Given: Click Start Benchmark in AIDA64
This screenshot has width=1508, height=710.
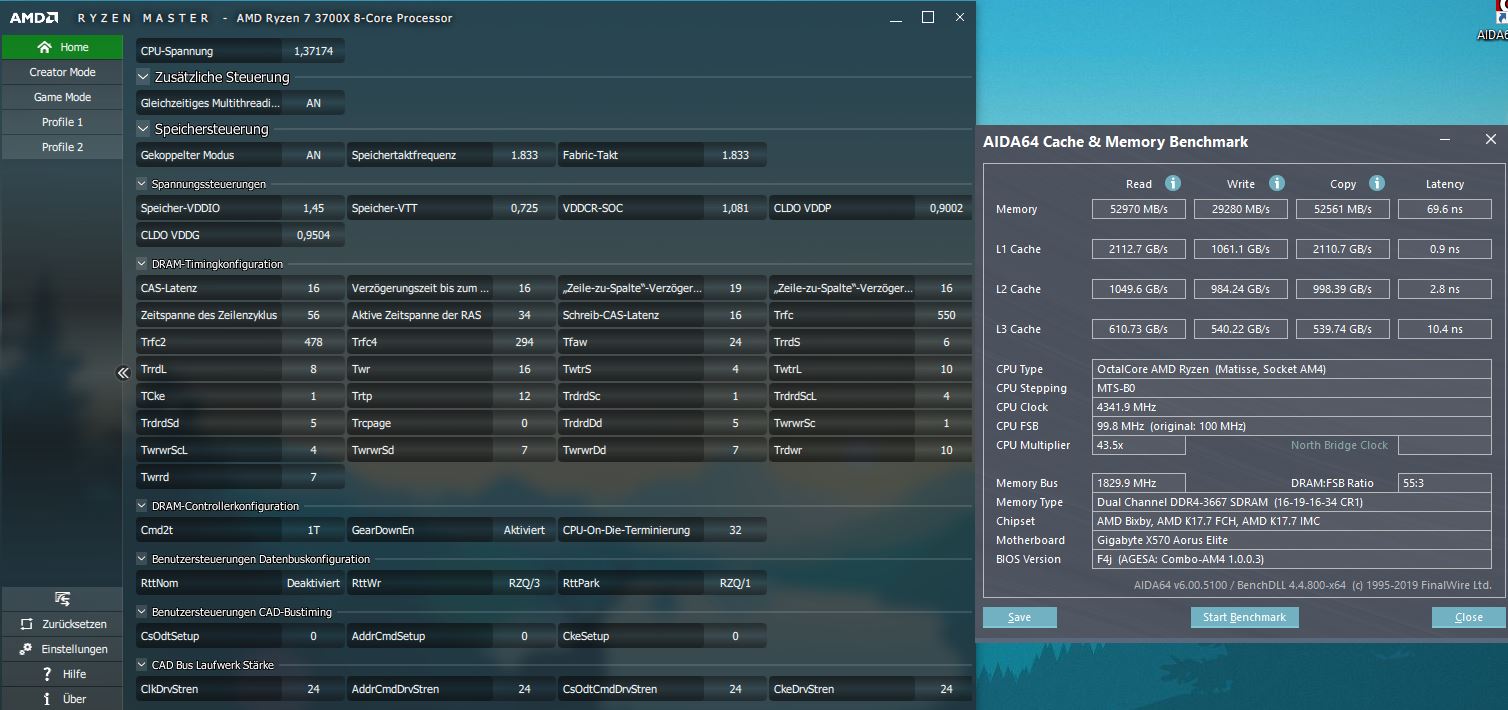Looking at the screenshot, I should 1244,617.
